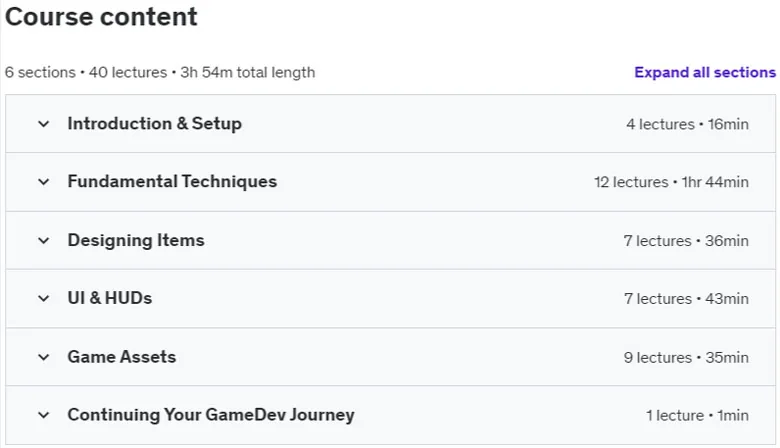Screen dimensions: 780x448
Task: Click the 7 lectures 43min label
Action: (686, 299)
